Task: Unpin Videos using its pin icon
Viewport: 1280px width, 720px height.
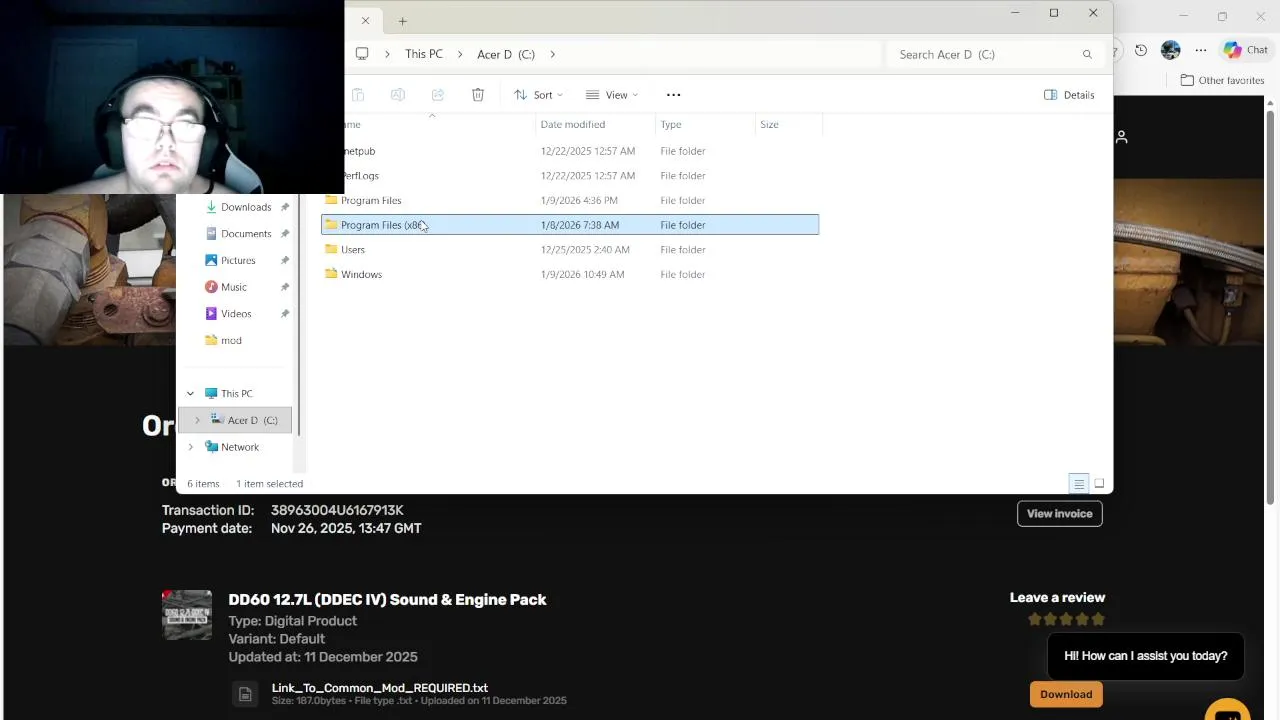Action: (x=285, y=313)
